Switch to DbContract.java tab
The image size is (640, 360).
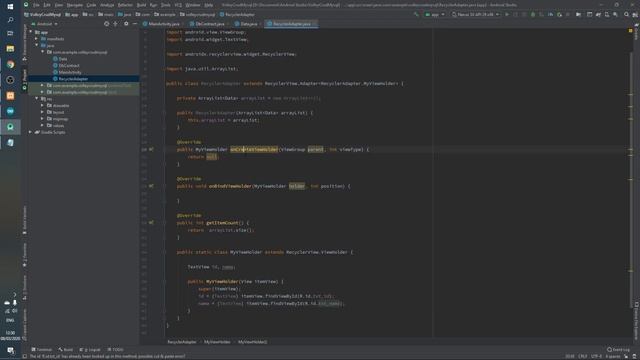(x=208, y=24)
